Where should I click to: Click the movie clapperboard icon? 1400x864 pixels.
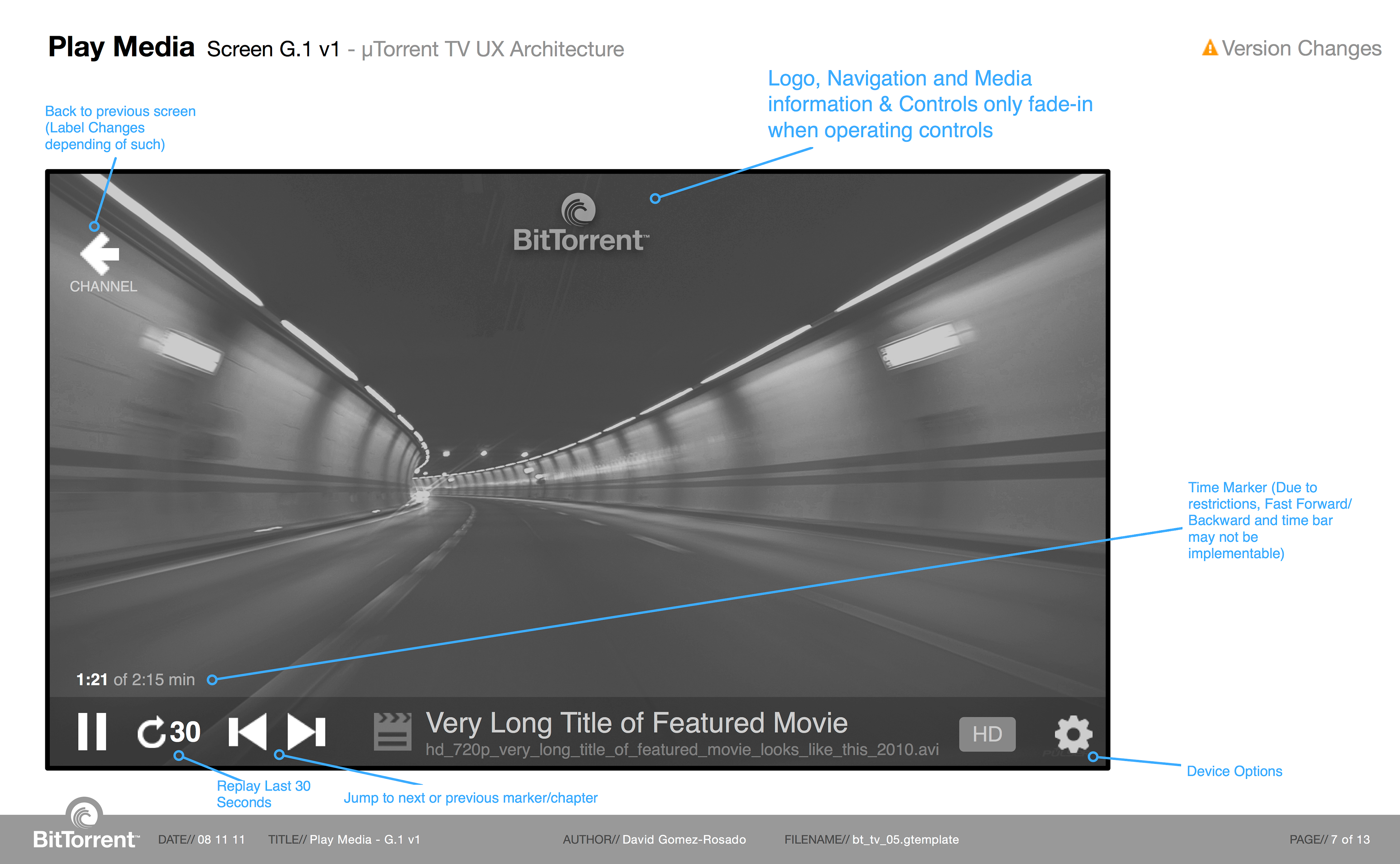point(392,732)
